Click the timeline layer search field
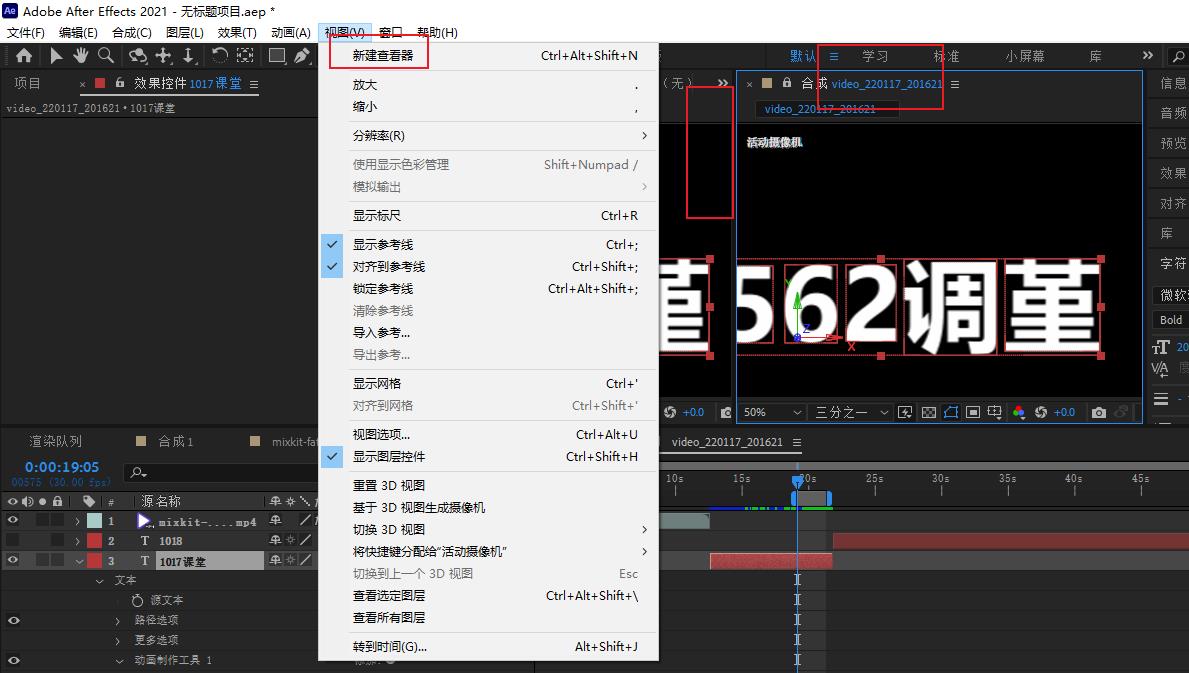This screenshot has height=673, width=1189. click(221, 472)
